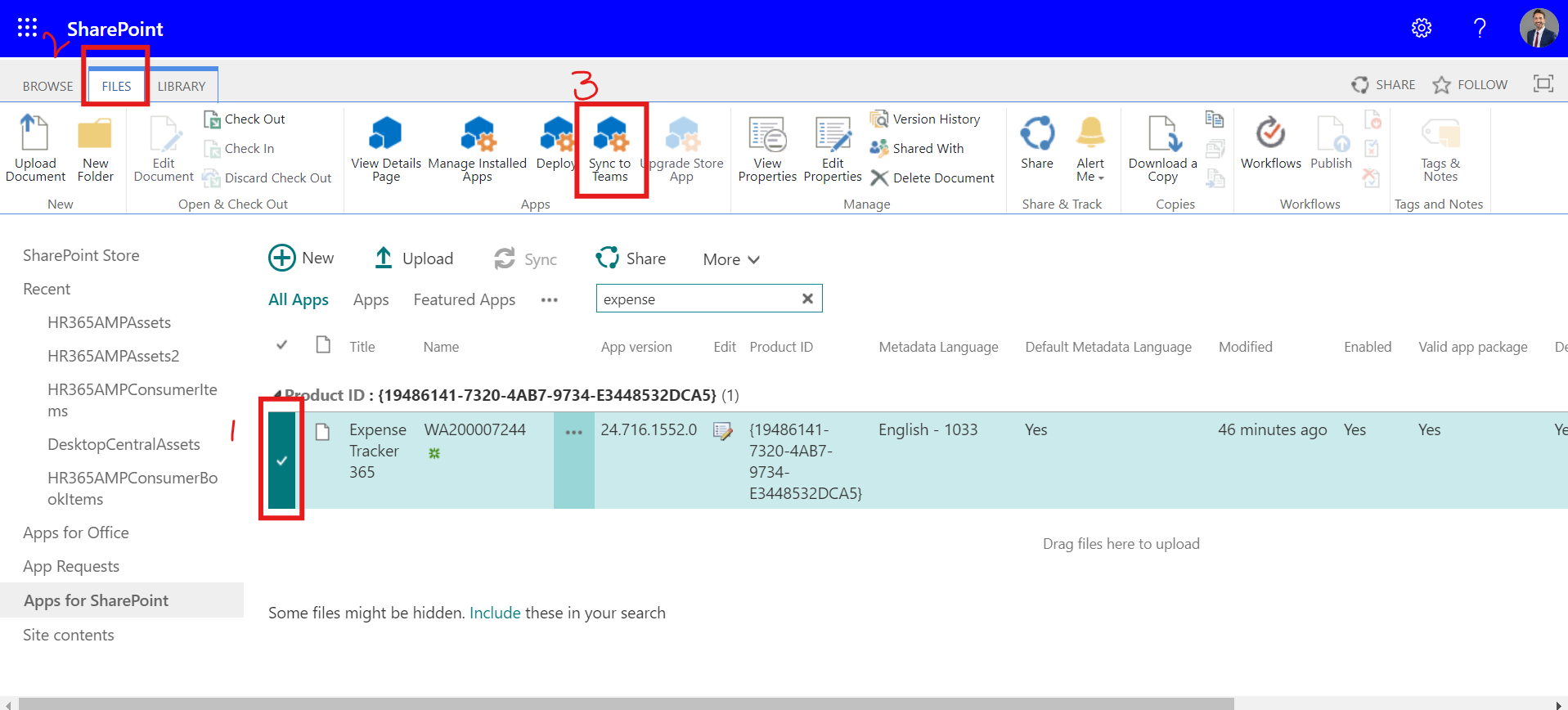Select the All Apps view
The height and width of the screenshot is (710, 1568).
pos(299,299)
